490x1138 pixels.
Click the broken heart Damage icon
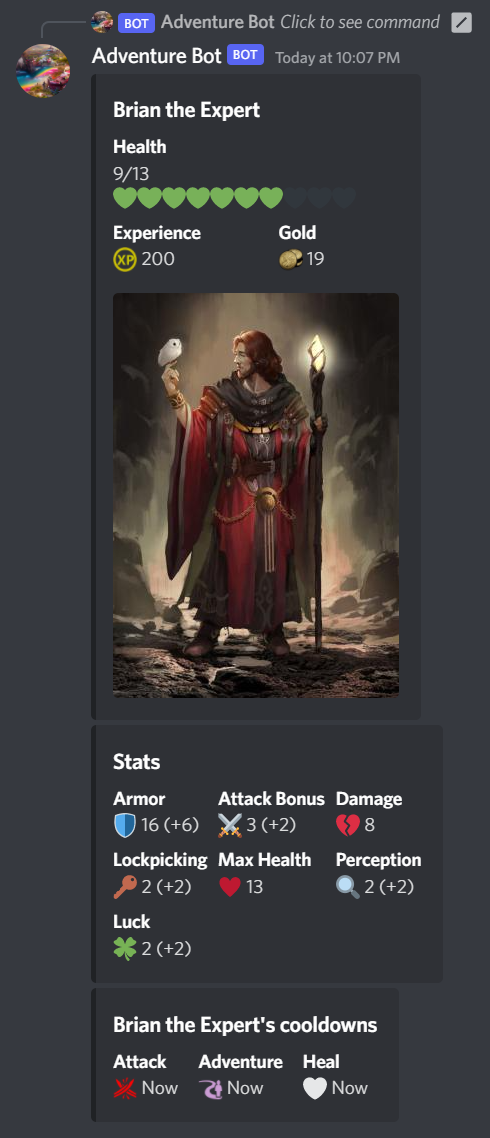coord(348,826)
